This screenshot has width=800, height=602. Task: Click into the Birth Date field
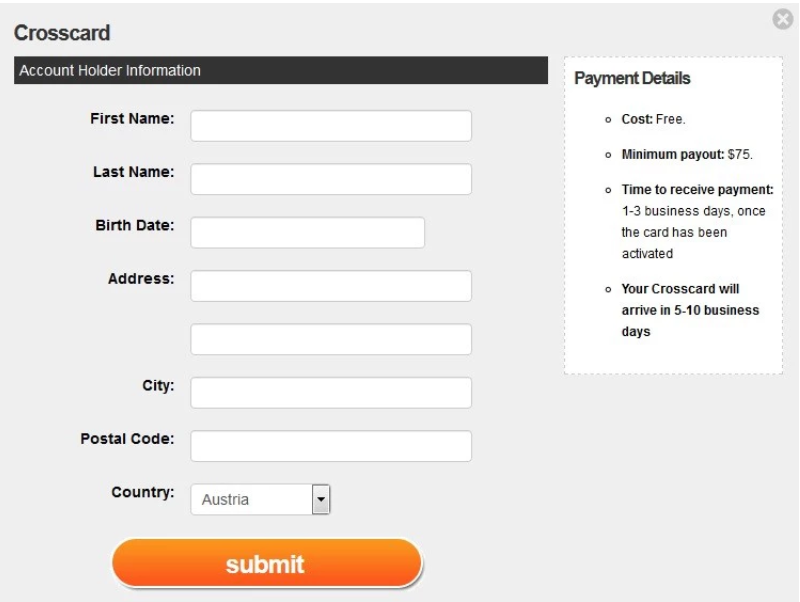(x=308, y=232)
